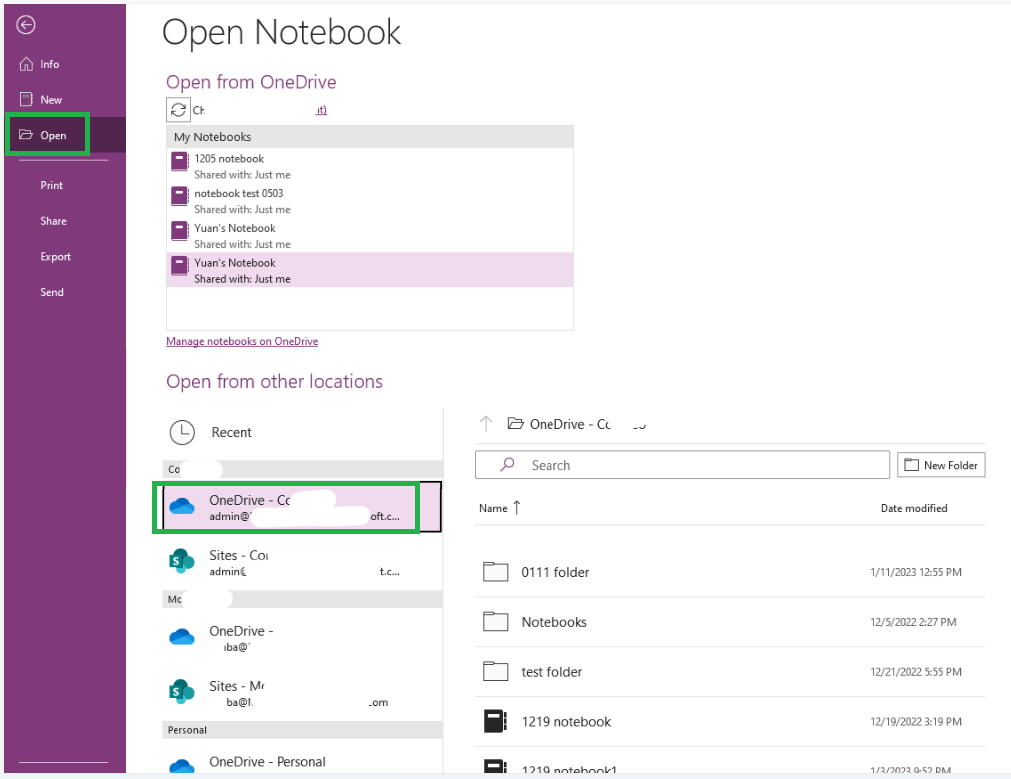Click the SharePoint icon beside Sites admin
The width and height of the screenshot is (1011, 779).
(181, 561)
